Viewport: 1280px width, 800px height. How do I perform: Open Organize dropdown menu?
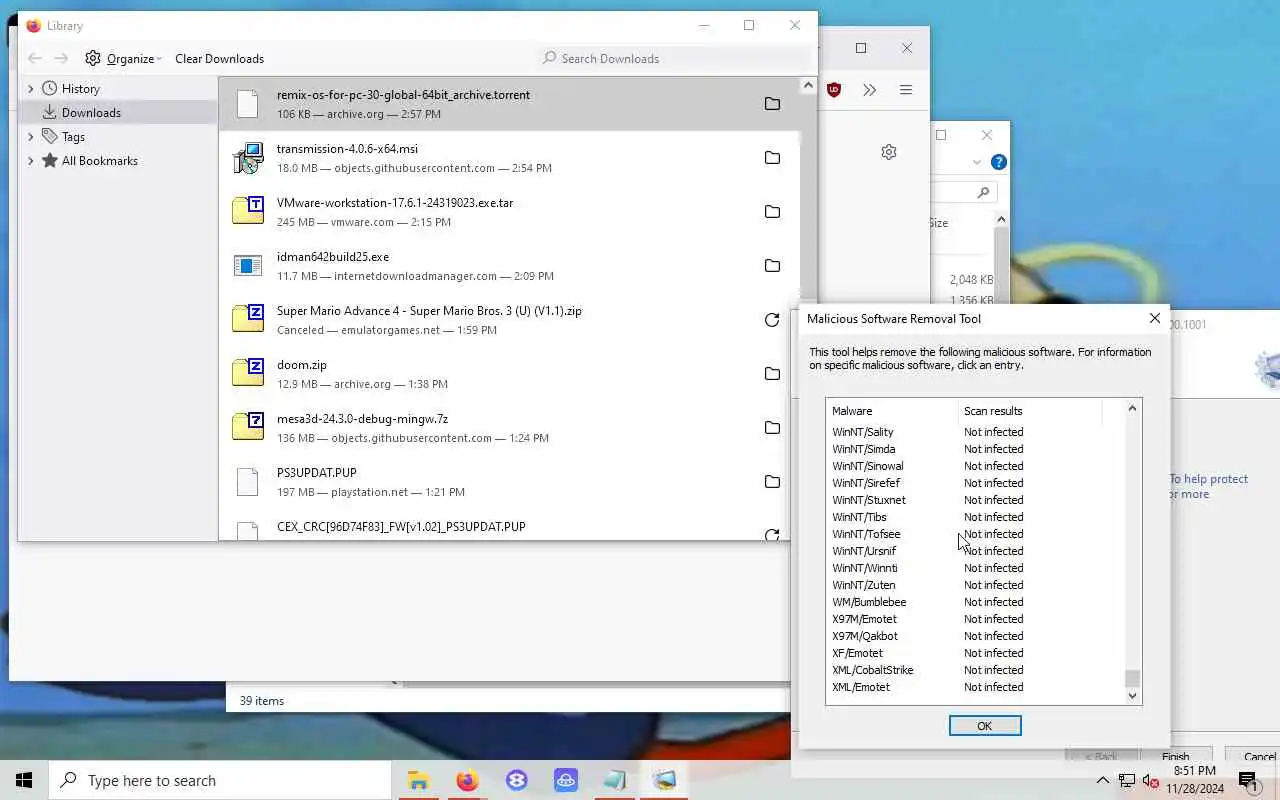pyautogui.click(x=124, y=58)
